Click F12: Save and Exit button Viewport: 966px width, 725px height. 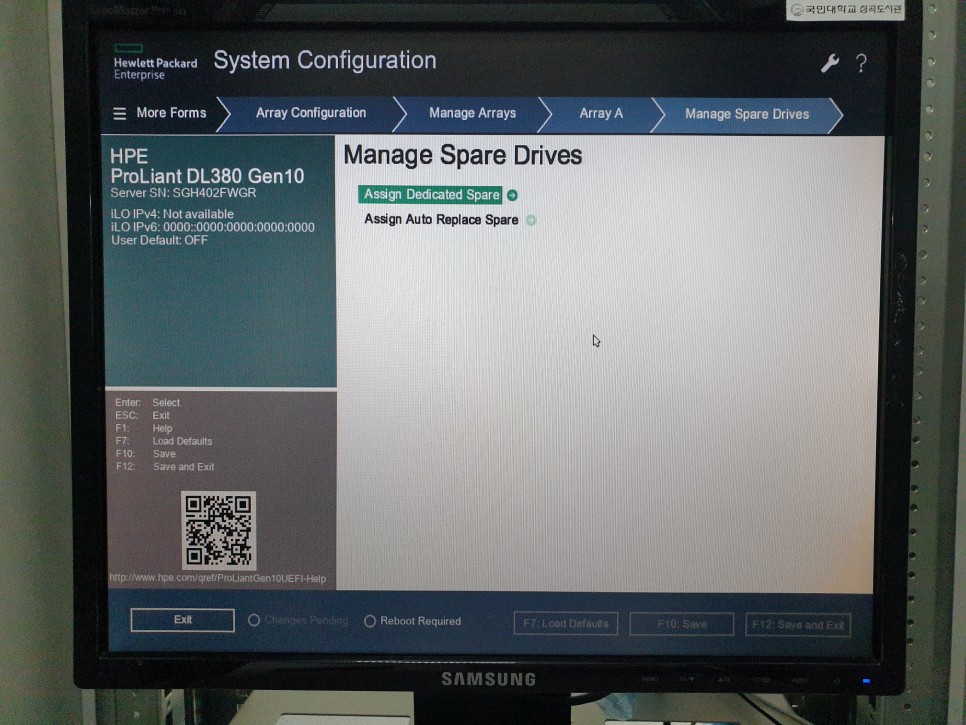click(x=798, y=625)
